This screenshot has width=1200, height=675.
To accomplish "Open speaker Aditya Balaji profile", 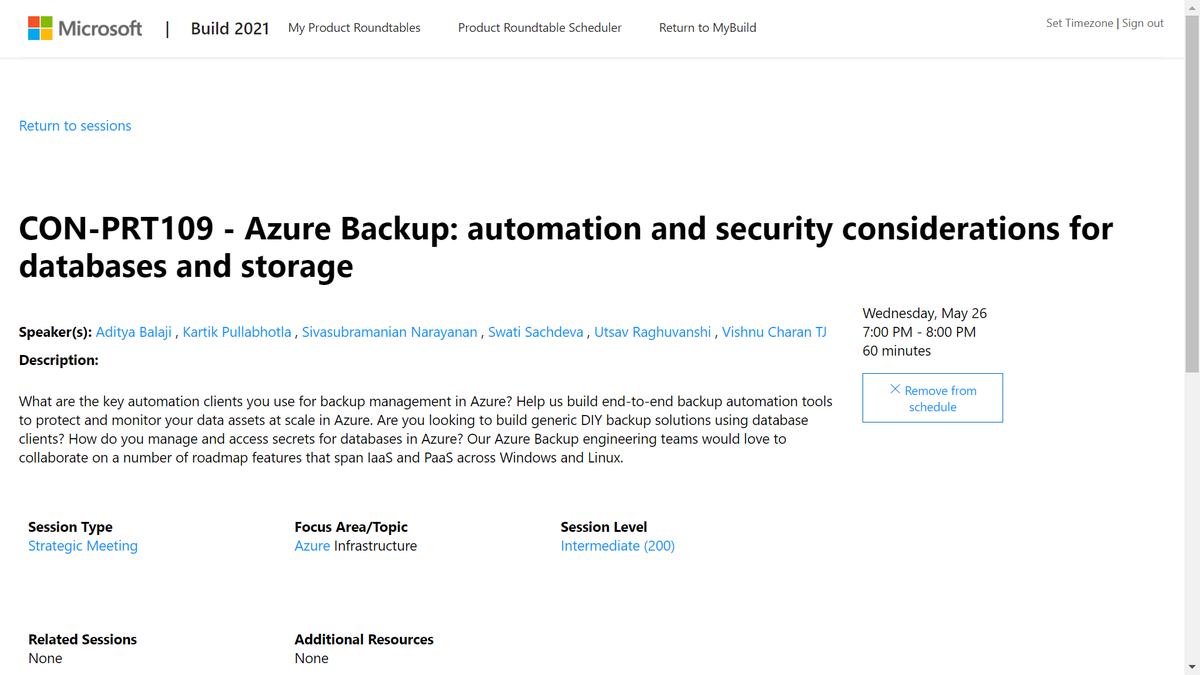I will (134, 332).
